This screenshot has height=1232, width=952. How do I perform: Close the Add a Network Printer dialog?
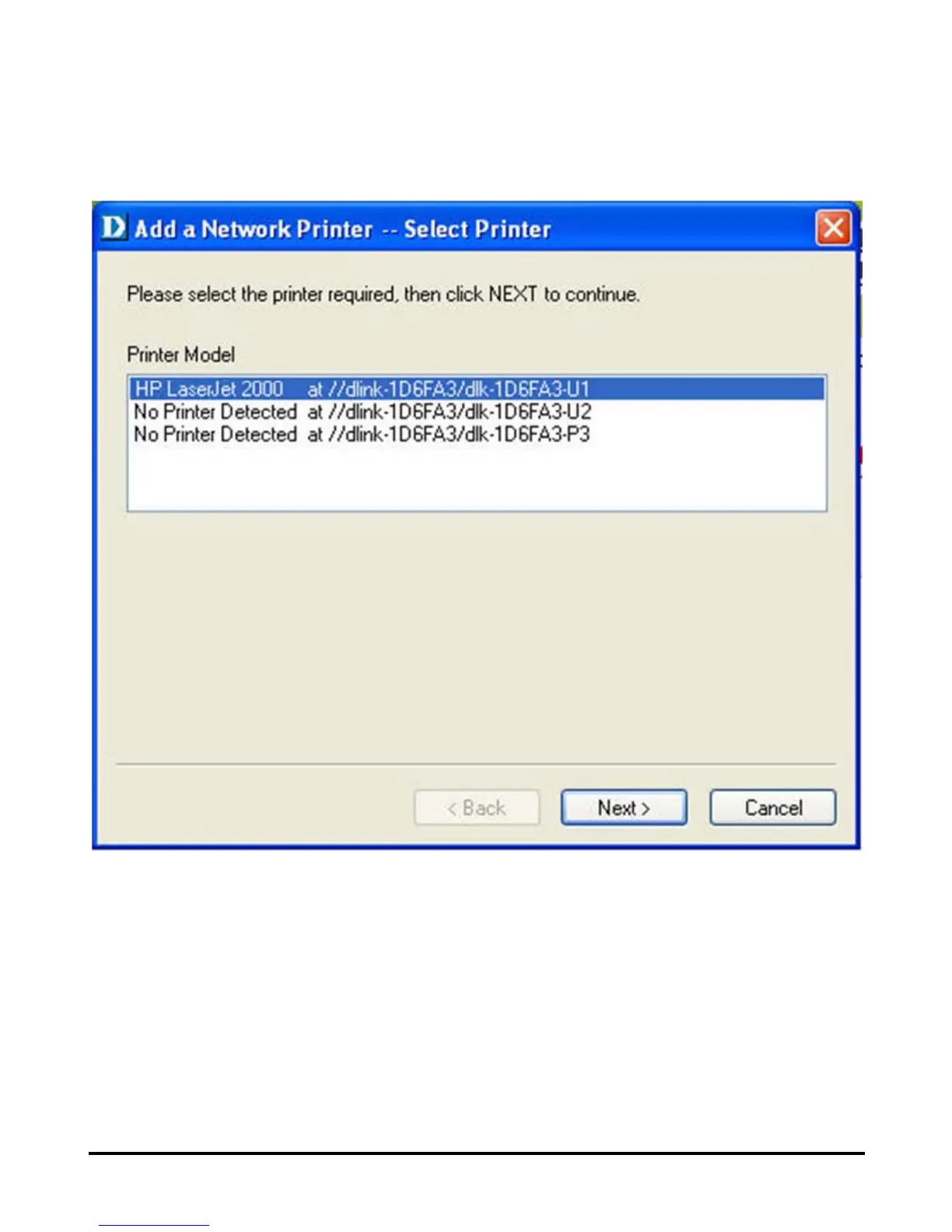833,229
